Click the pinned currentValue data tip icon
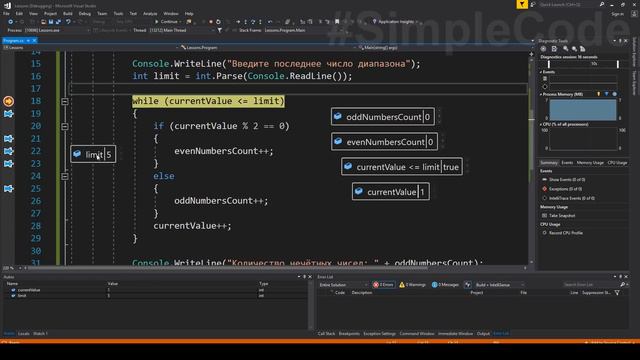This screenshot has width=640, height=360. (x=359, y=191)
